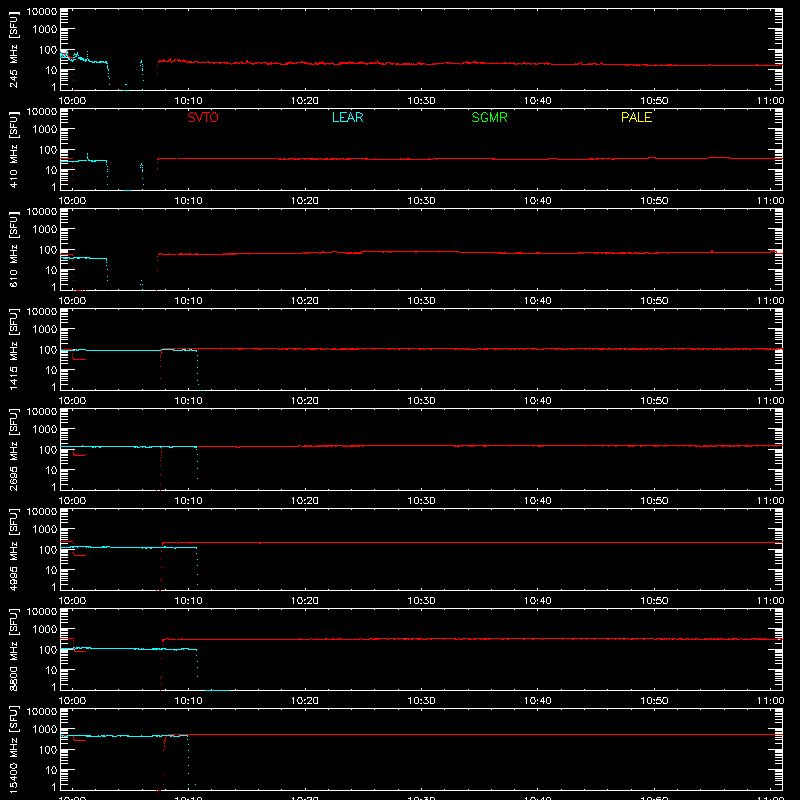Select the 610 MHz [SFU] axis label

tap(13, 250)
